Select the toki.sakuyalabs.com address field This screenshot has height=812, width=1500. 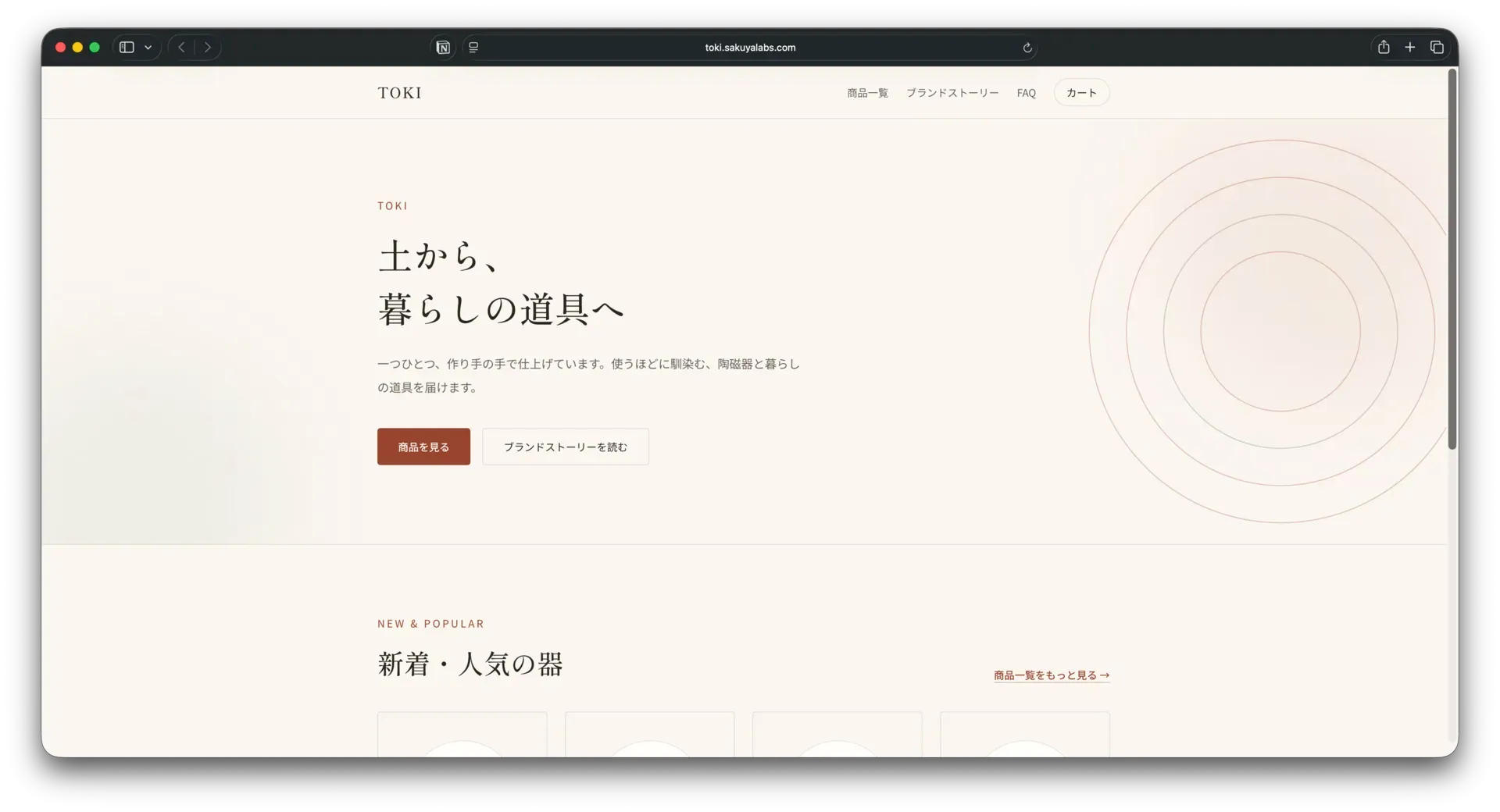[750, 48]
